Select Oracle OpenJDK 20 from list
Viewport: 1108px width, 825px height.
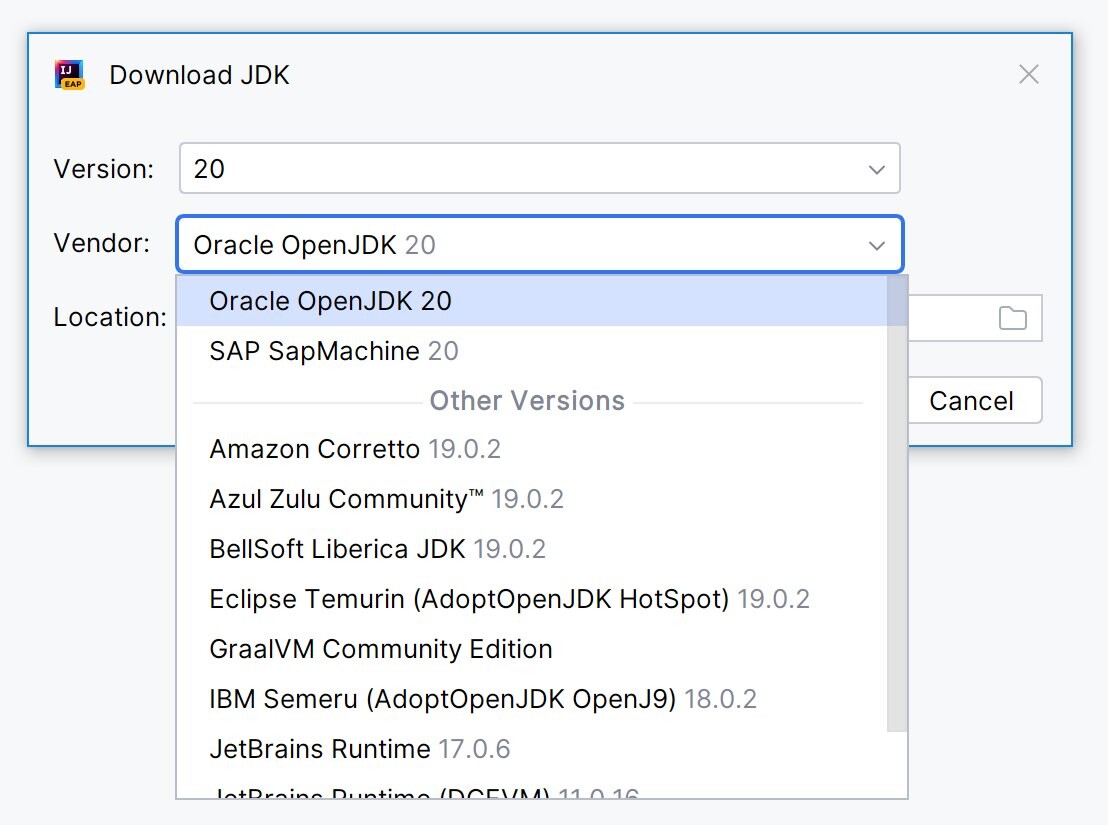(x=532, y=301)
